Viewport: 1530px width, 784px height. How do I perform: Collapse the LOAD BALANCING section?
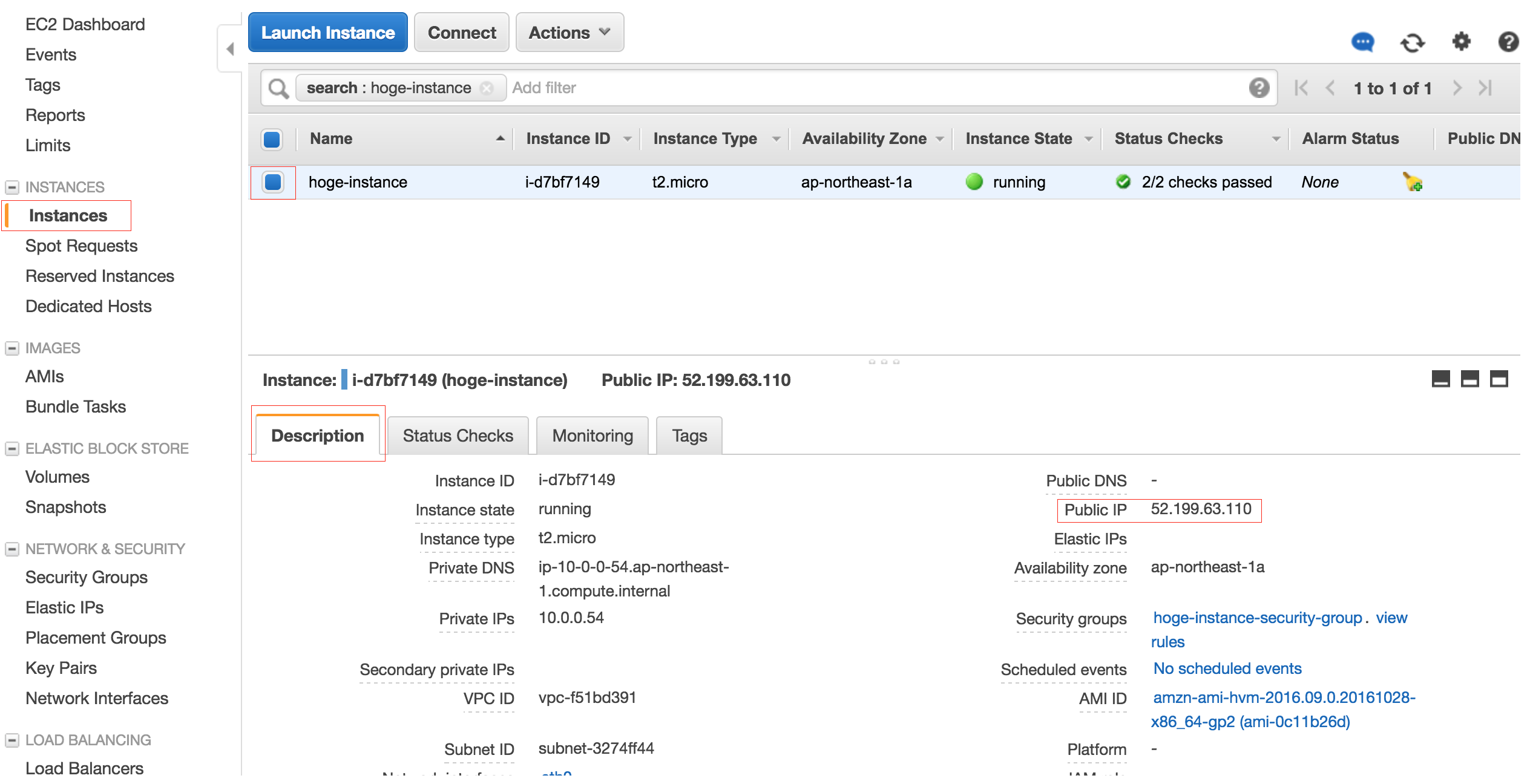click(11, 740)
